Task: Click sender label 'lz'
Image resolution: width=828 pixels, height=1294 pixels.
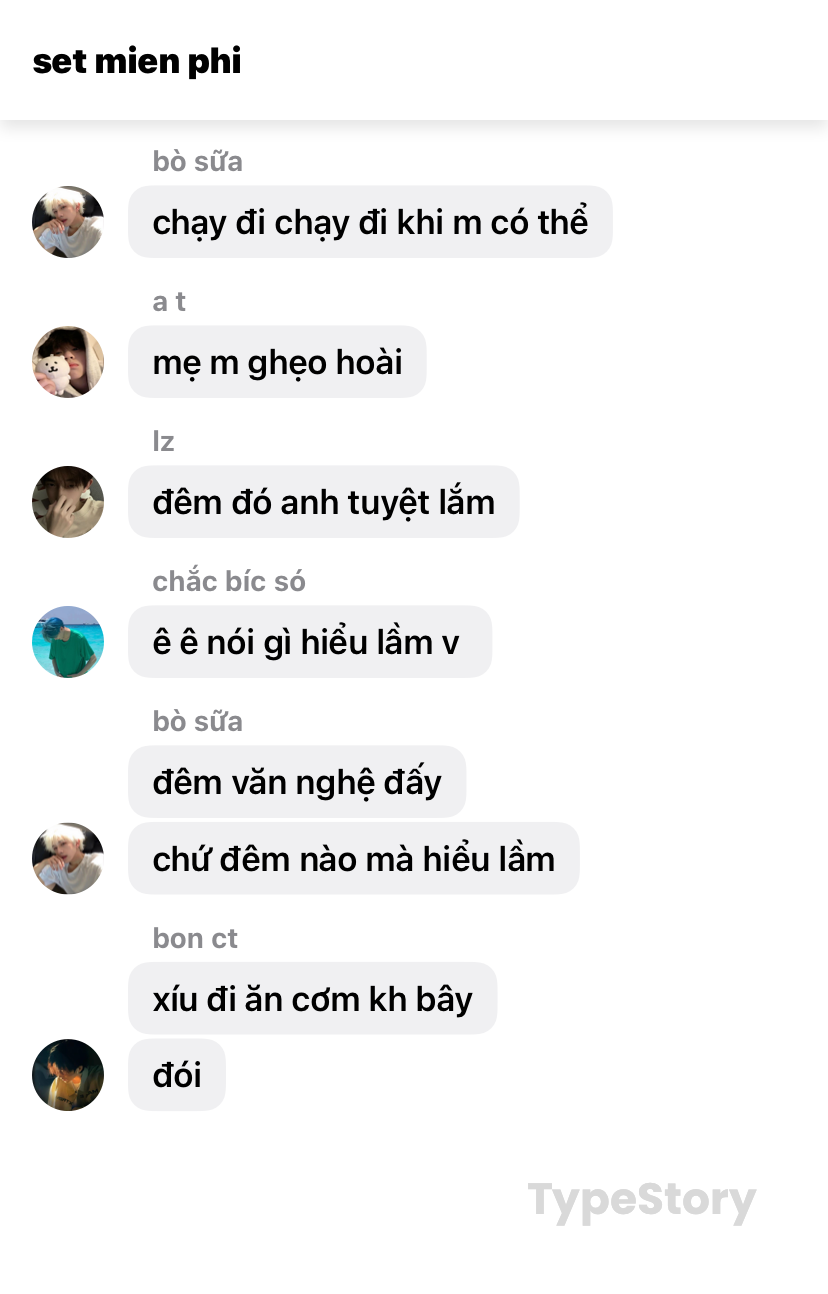Action: [x=163, y=441]
